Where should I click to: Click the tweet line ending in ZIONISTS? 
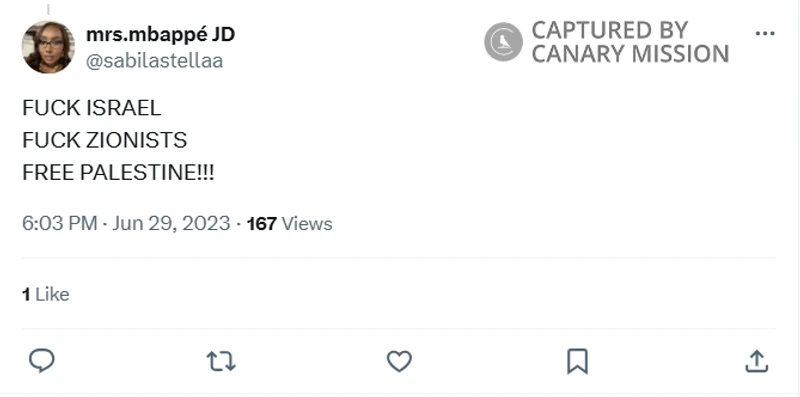point(105,140)
